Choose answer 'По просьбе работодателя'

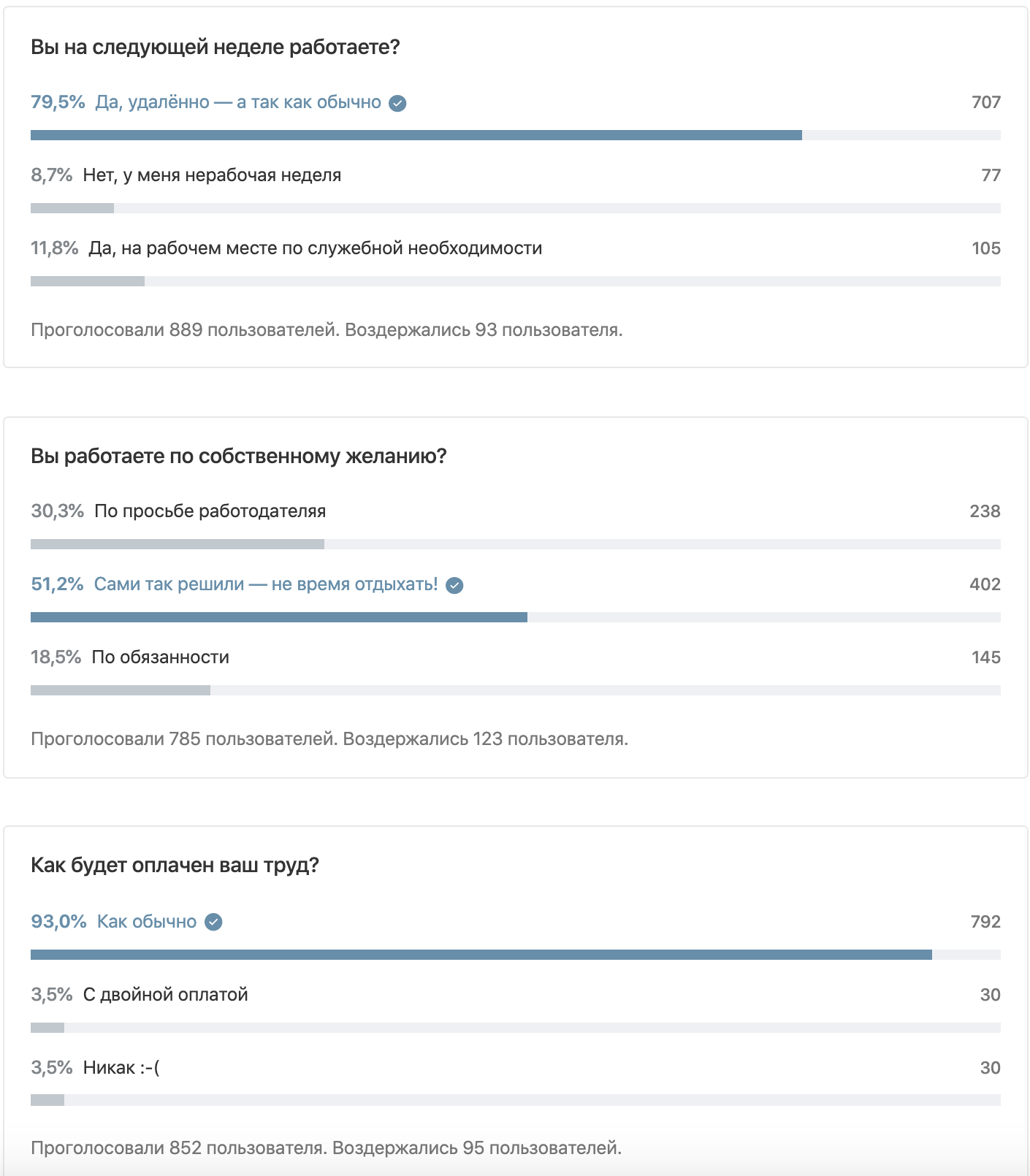click(210, 511)
